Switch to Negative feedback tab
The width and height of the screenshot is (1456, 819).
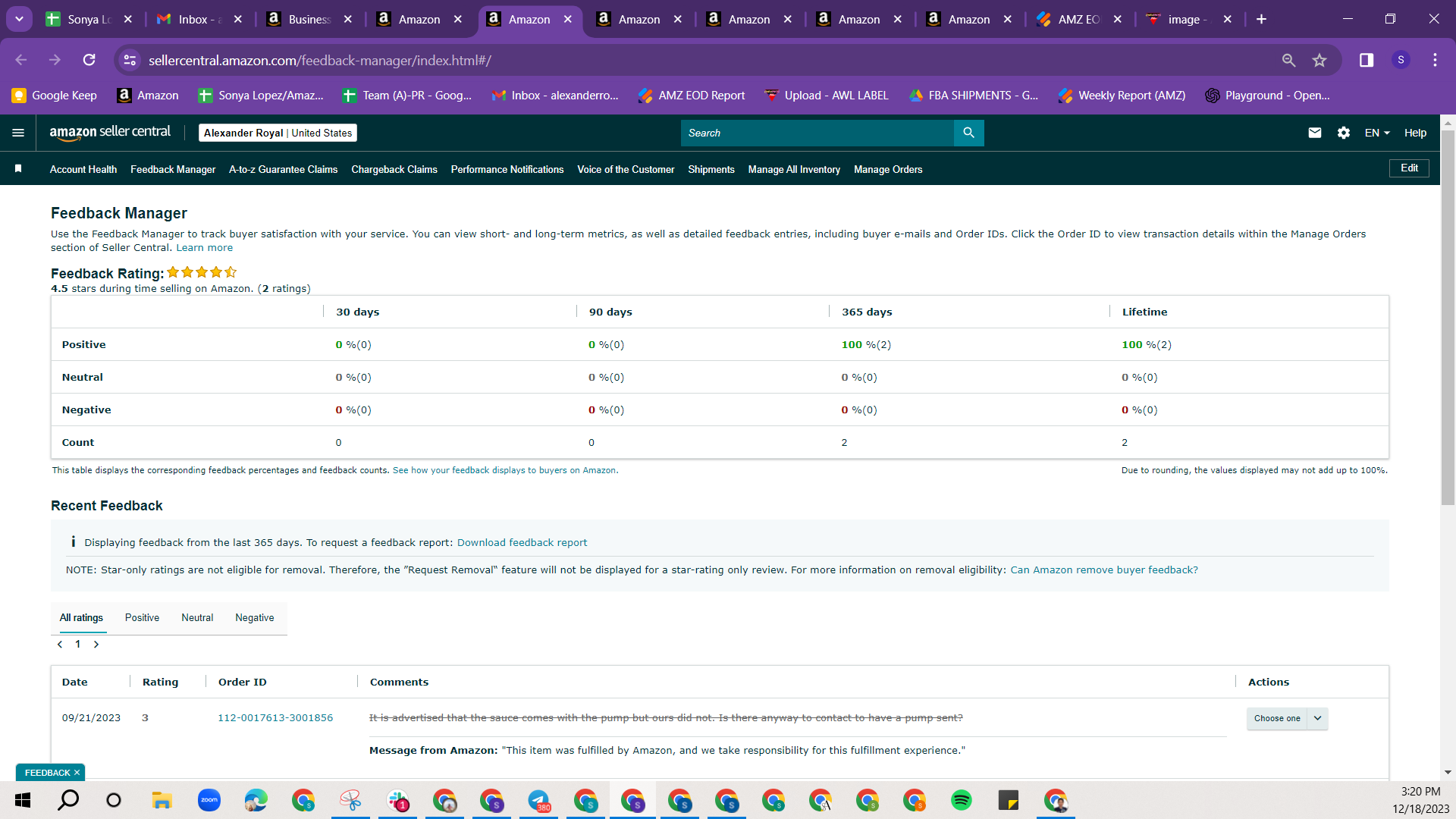(x=255, y=618)
